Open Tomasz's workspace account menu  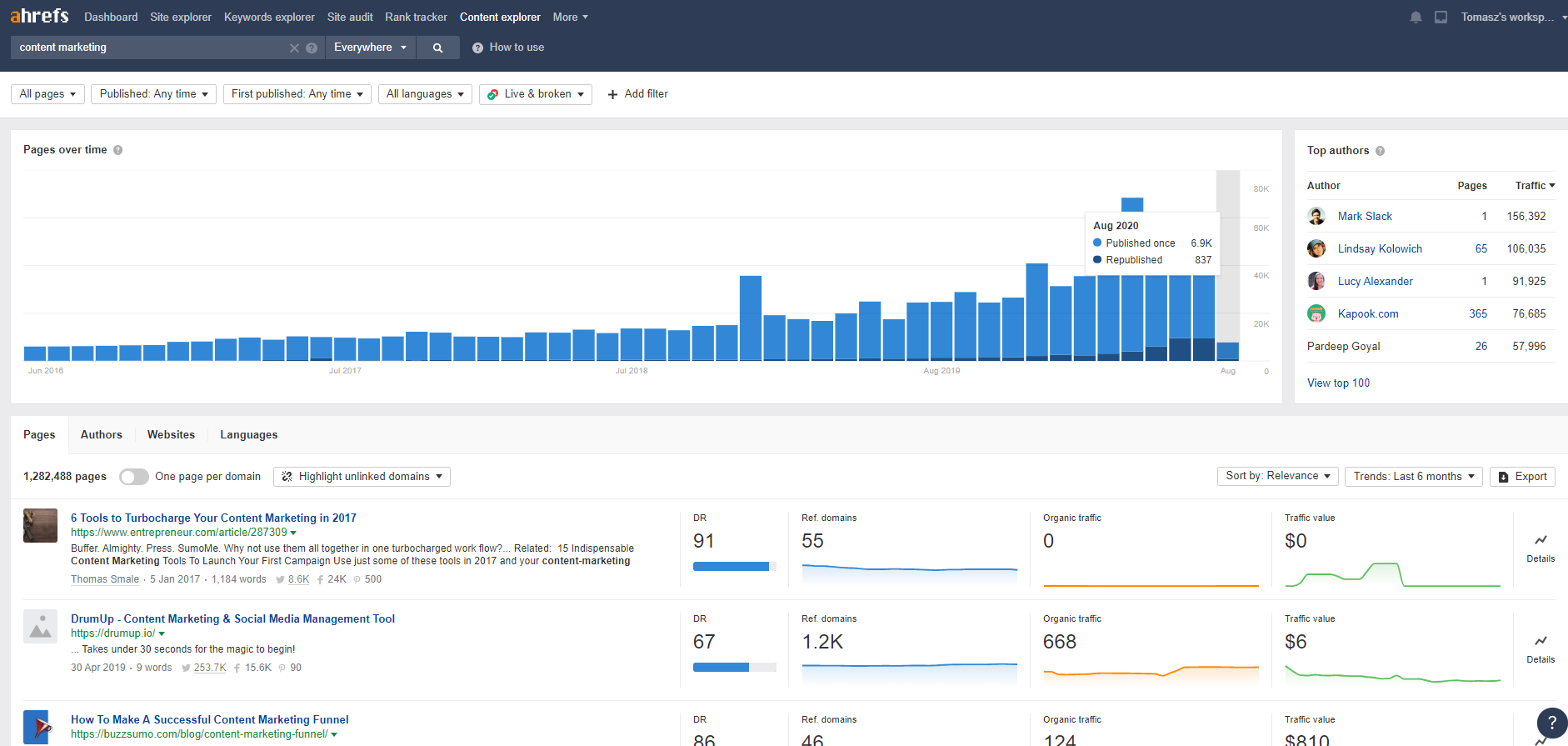point(1513,17)
